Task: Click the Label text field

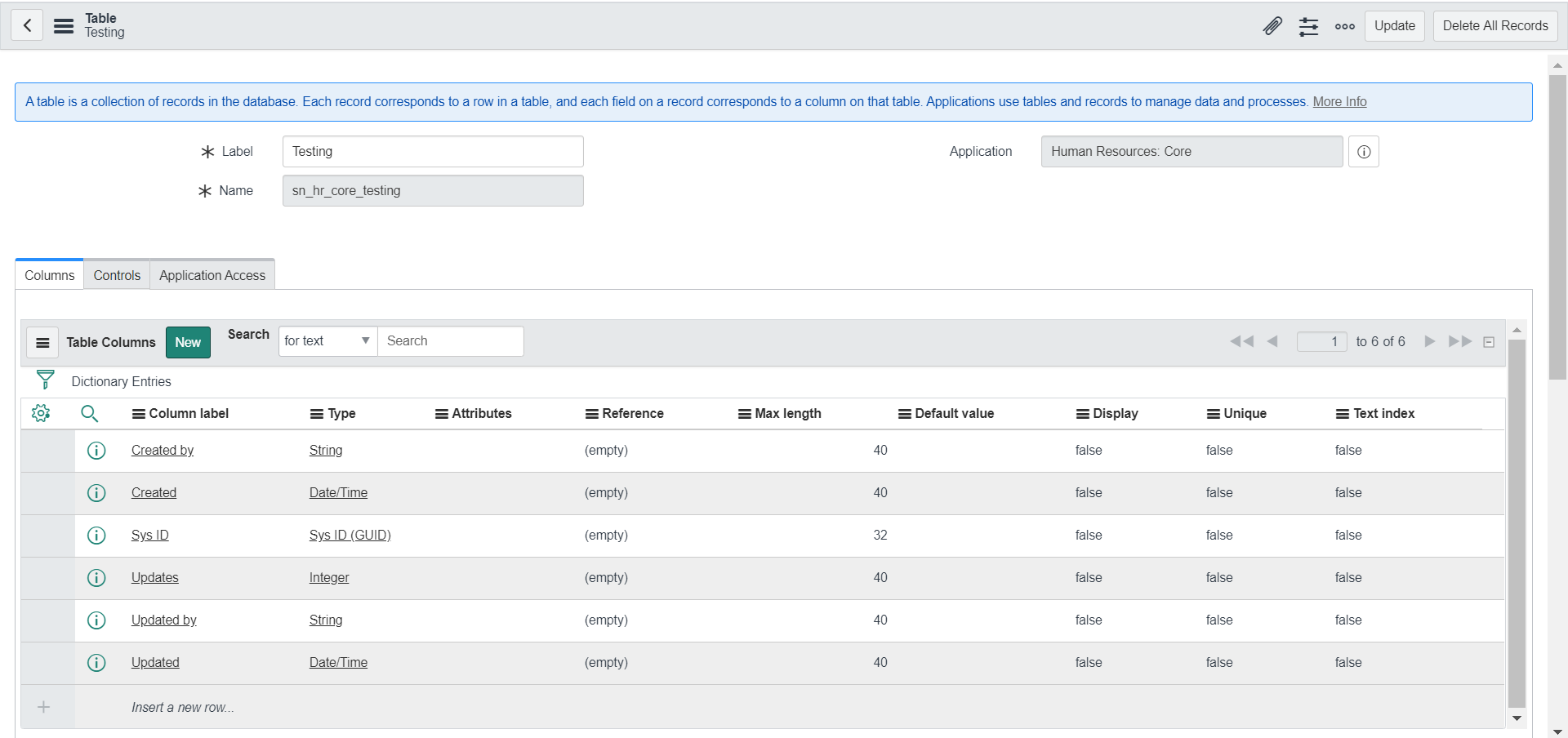Action: [433, 152]
